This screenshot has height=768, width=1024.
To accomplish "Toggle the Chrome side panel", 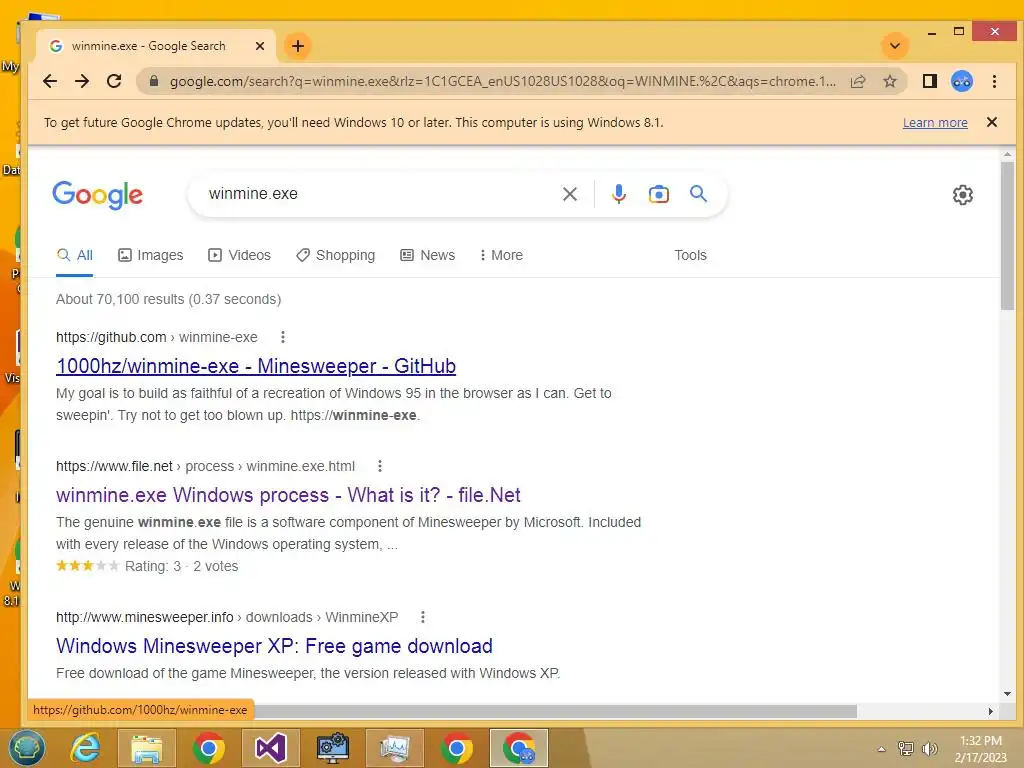I will pyautogui.click(x=929, y=81).
